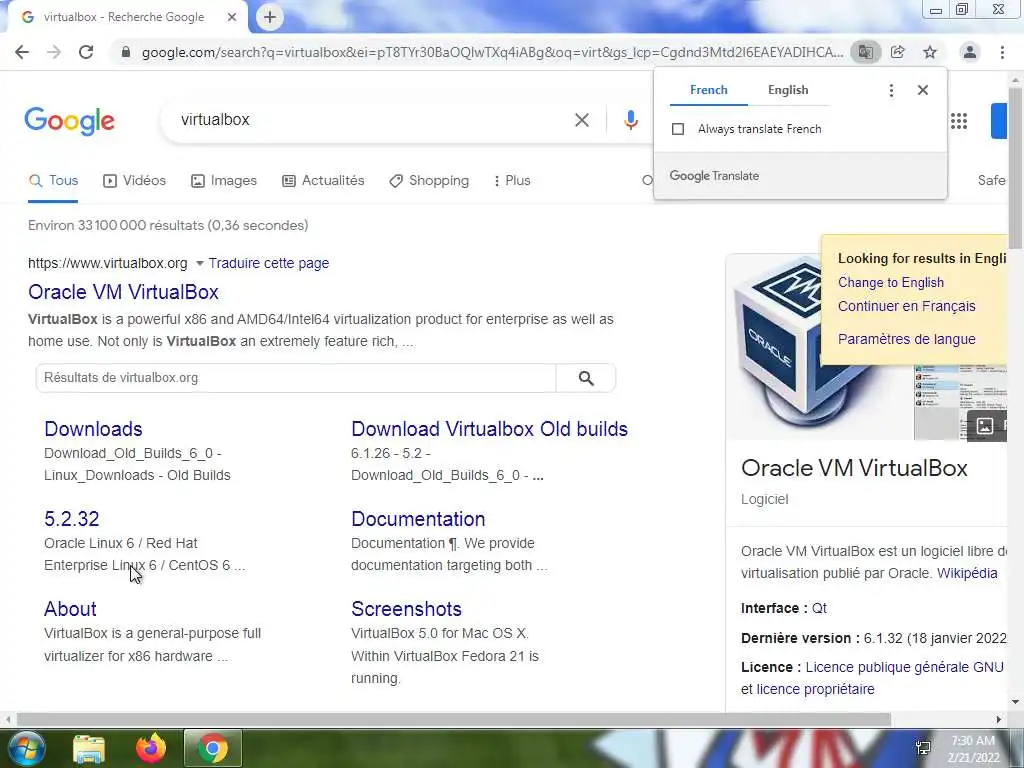Screen dimensions: 1024x768
Task: Click the vertical page scrollbar
Action: [x=1016, y=167]
